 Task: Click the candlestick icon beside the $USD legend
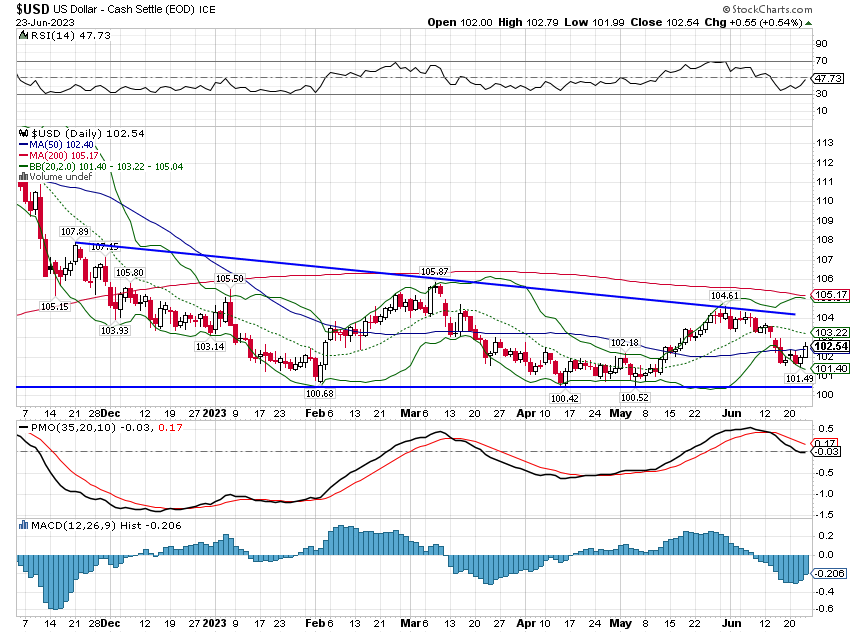tap(23, 133)
